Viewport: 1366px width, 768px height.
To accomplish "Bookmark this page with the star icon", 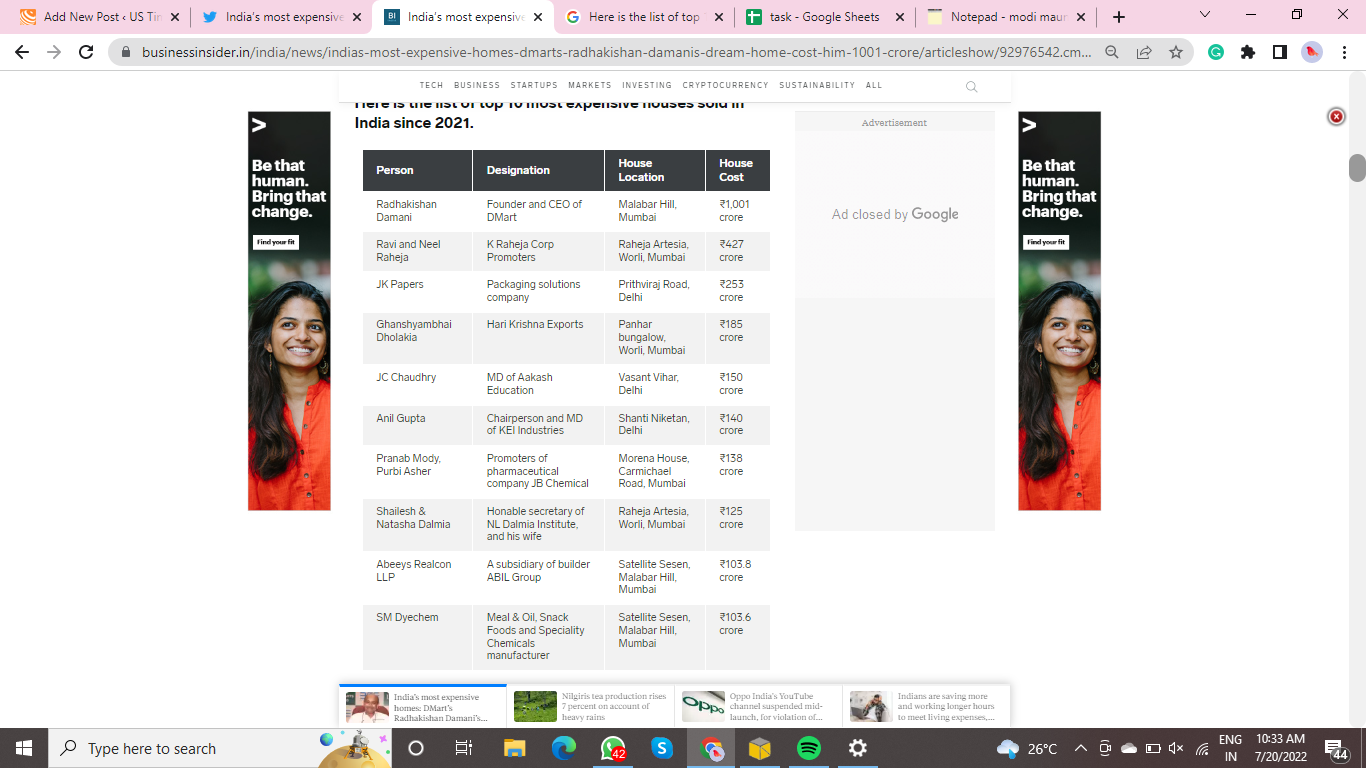I will point(1176,52).
